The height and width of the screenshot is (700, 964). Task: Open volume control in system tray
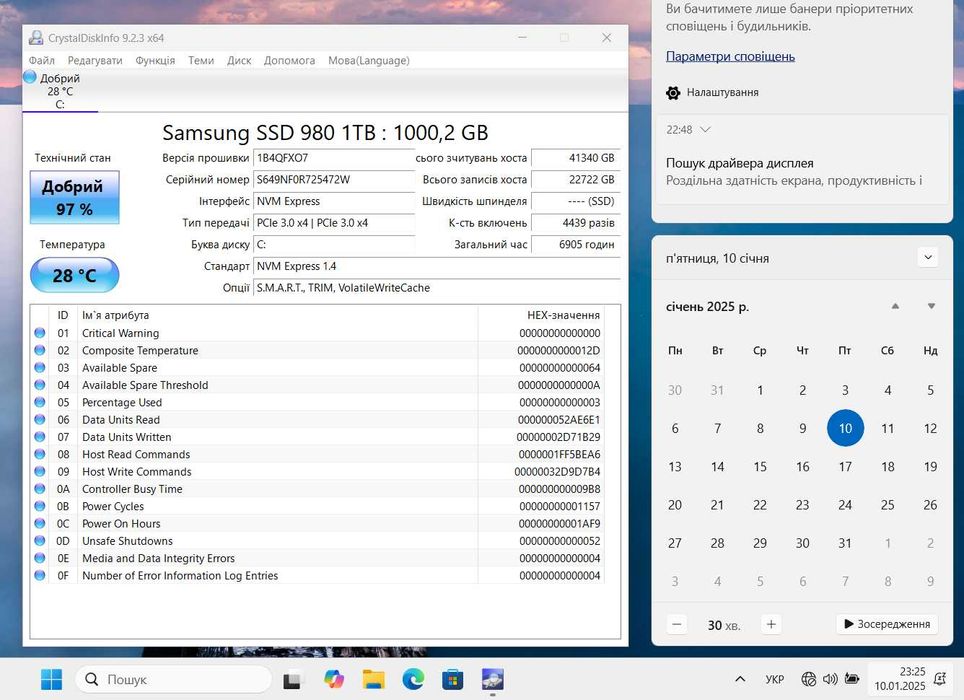pyautogui.click(x=830, y=679)
